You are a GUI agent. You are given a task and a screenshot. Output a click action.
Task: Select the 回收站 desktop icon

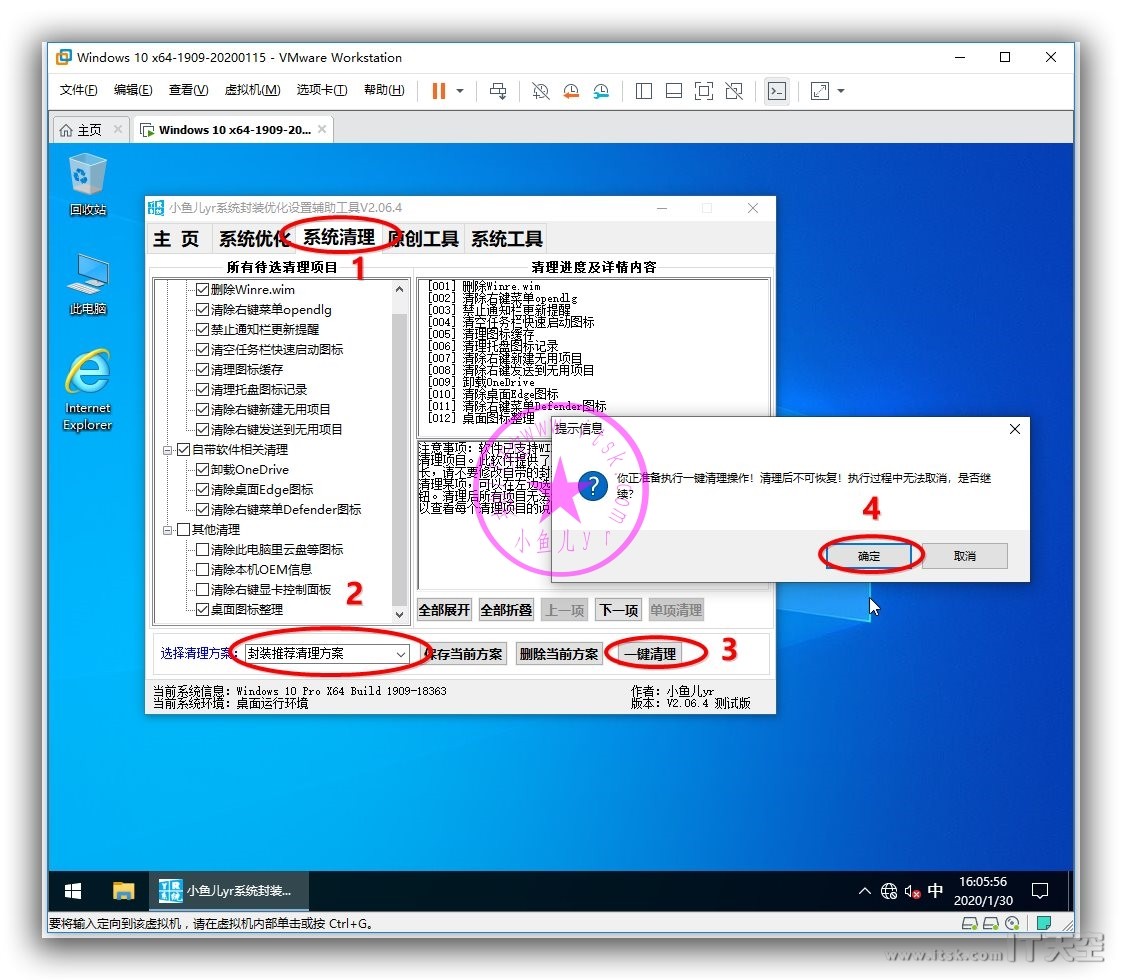(87, 185)
